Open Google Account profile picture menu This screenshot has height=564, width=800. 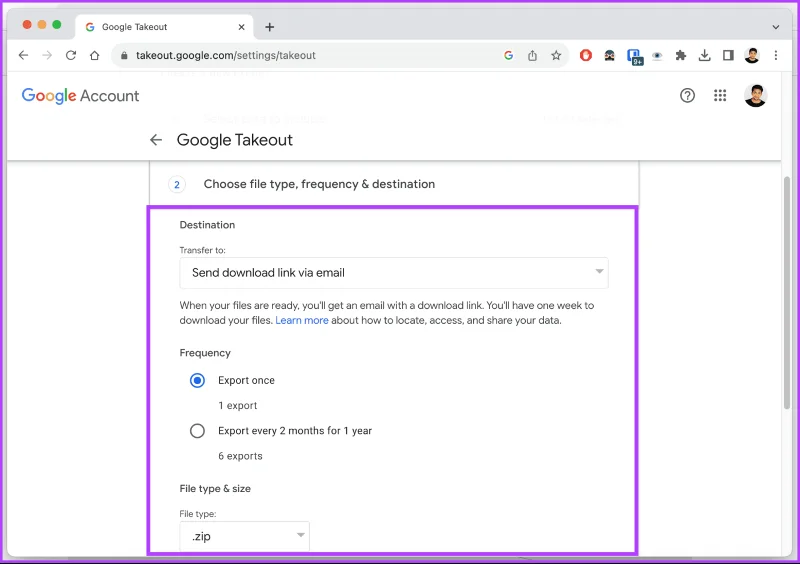tap(756, 95)
